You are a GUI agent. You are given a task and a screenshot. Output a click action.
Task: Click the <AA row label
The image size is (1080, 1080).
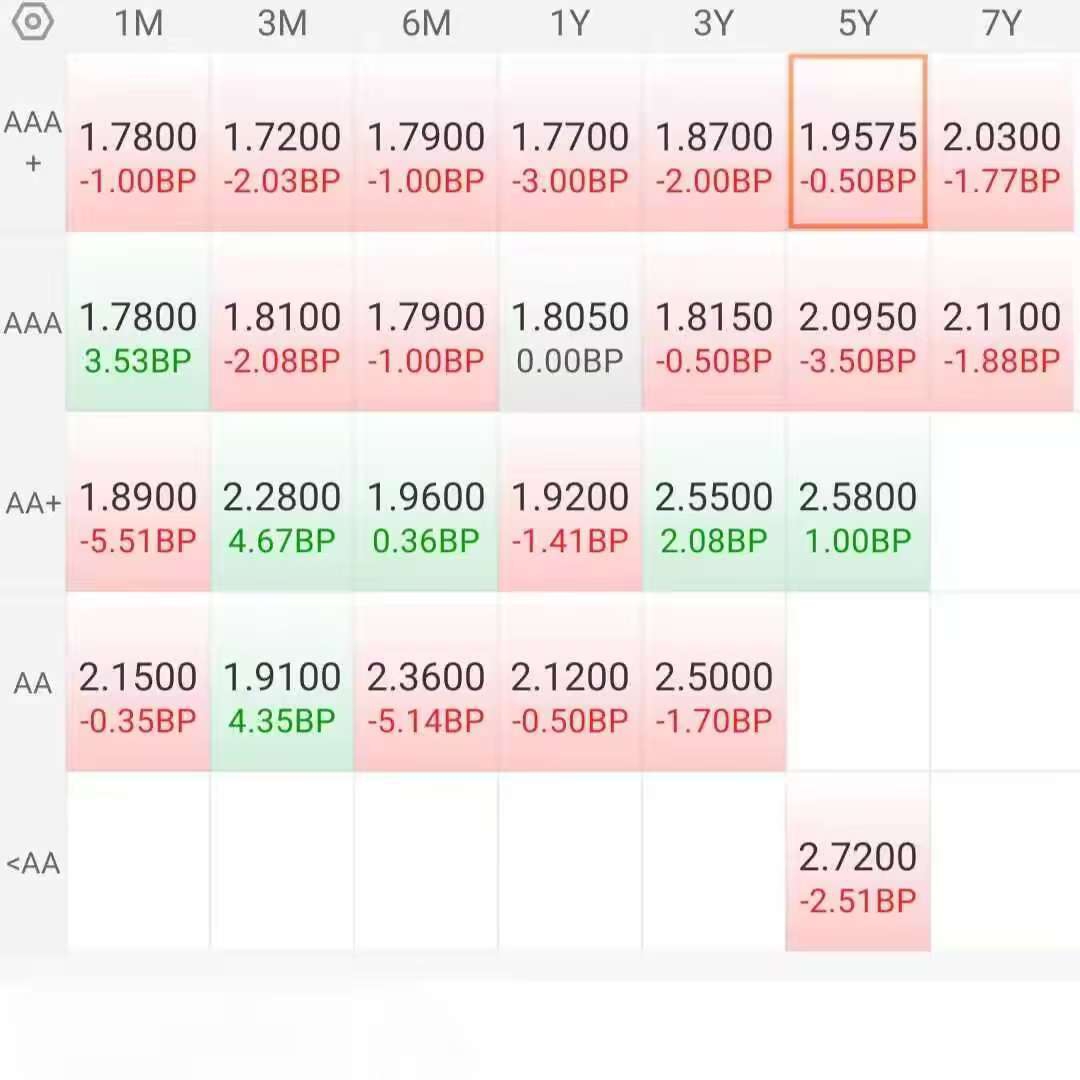click(32, 863)
